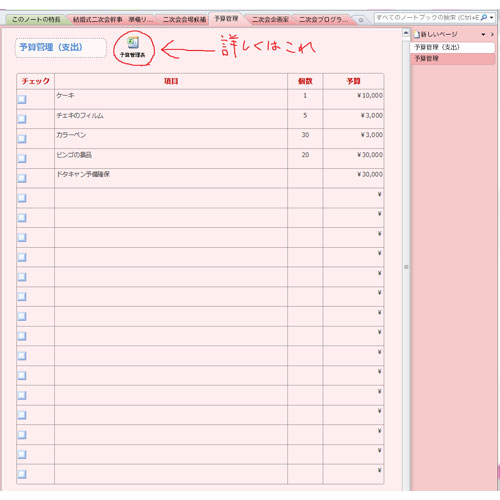This screenshot has width=500, height=500.
Task: Open the search scope dropdown arrow
Action: pos(492,17)
